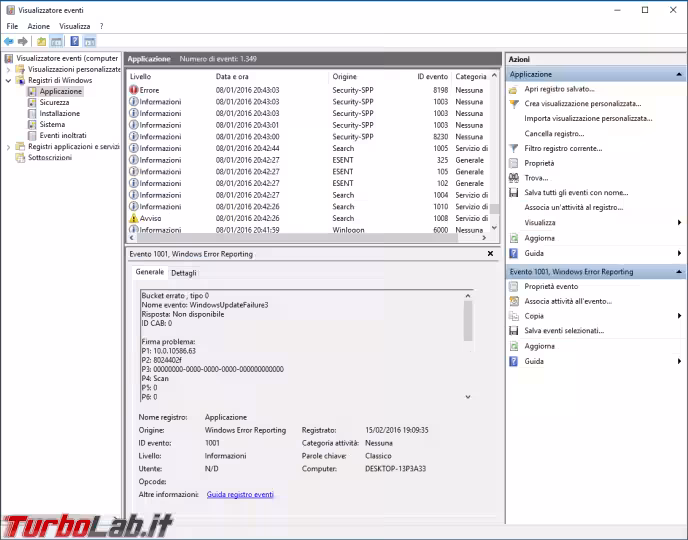Switch to the Dettagli tab

coord(184,273)
